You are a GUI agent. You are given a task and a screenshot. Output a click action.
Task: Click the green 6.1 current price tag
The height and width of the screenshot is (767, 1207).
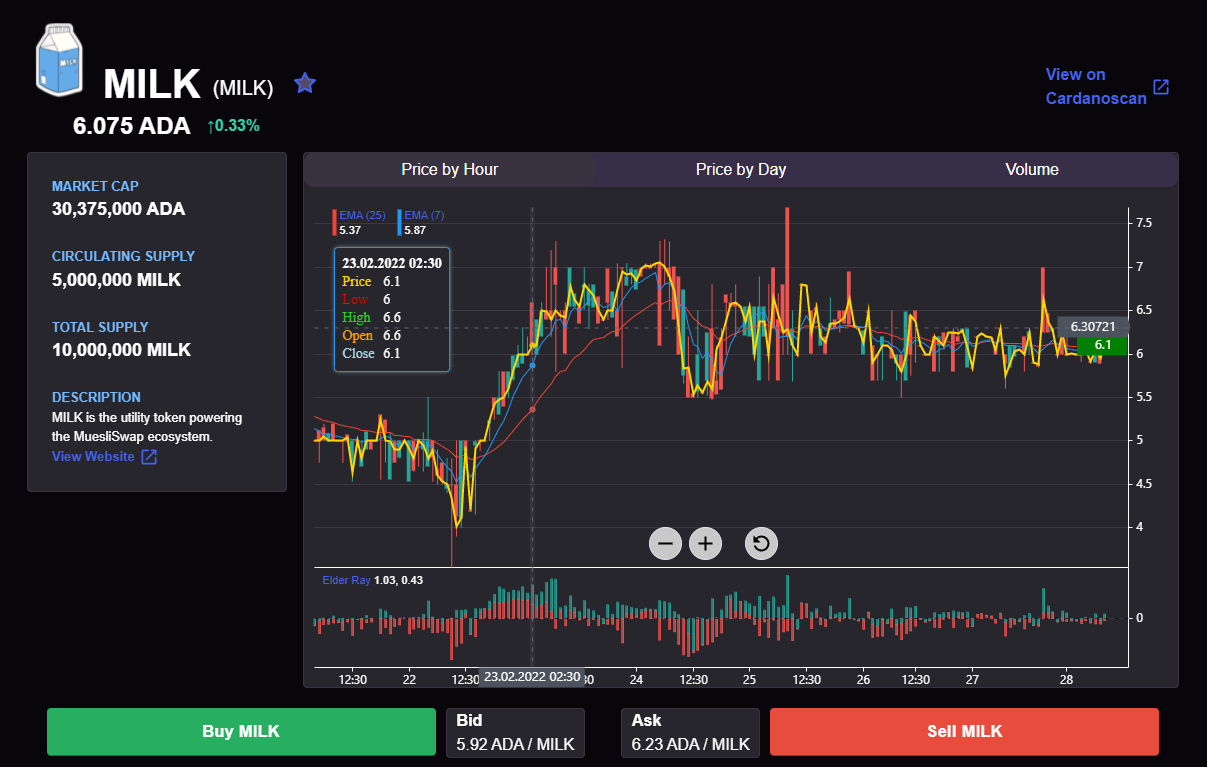(x=1102, y=345)
